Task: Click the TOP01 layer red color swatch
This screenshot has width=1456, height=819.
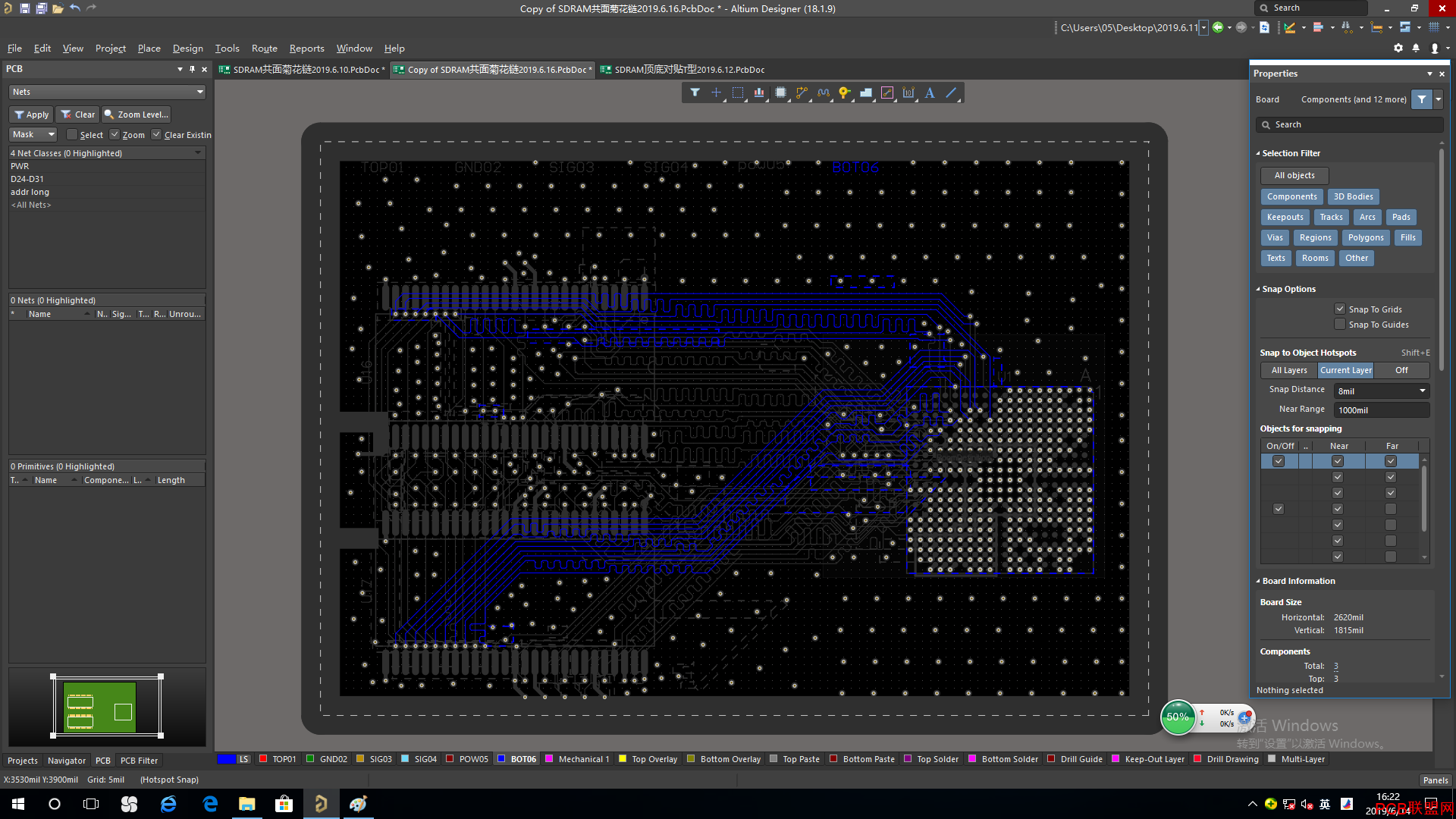Action: point(263,758)
